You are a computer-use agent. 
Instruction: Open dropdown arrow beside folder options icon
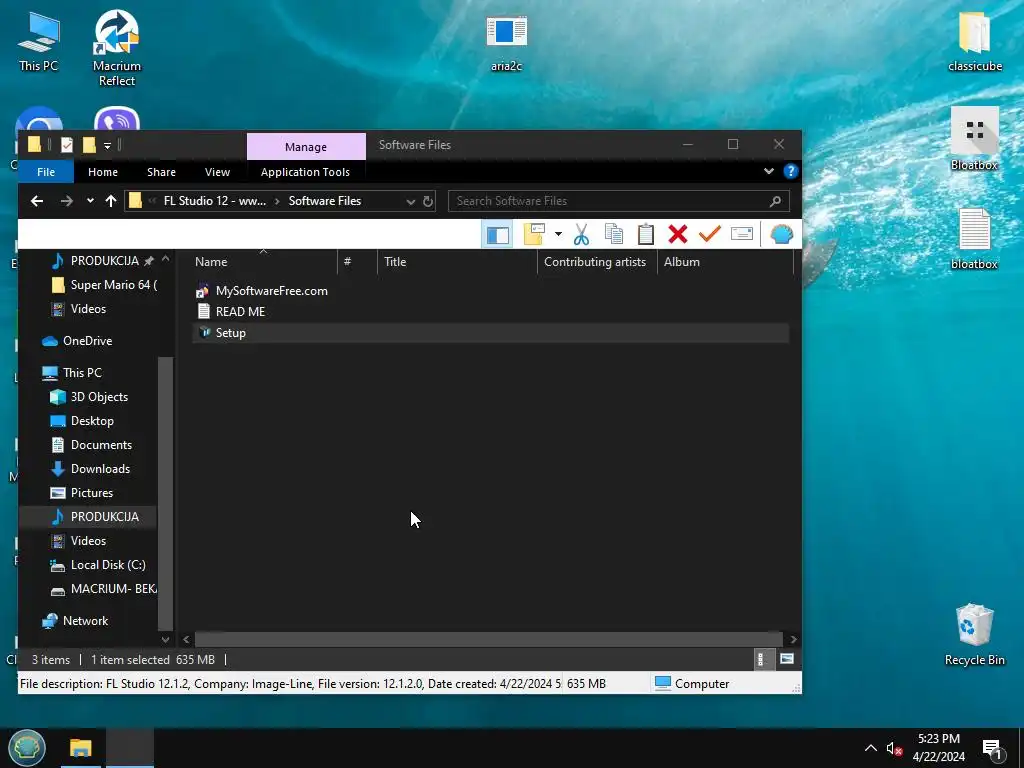[x=558, y=234]
